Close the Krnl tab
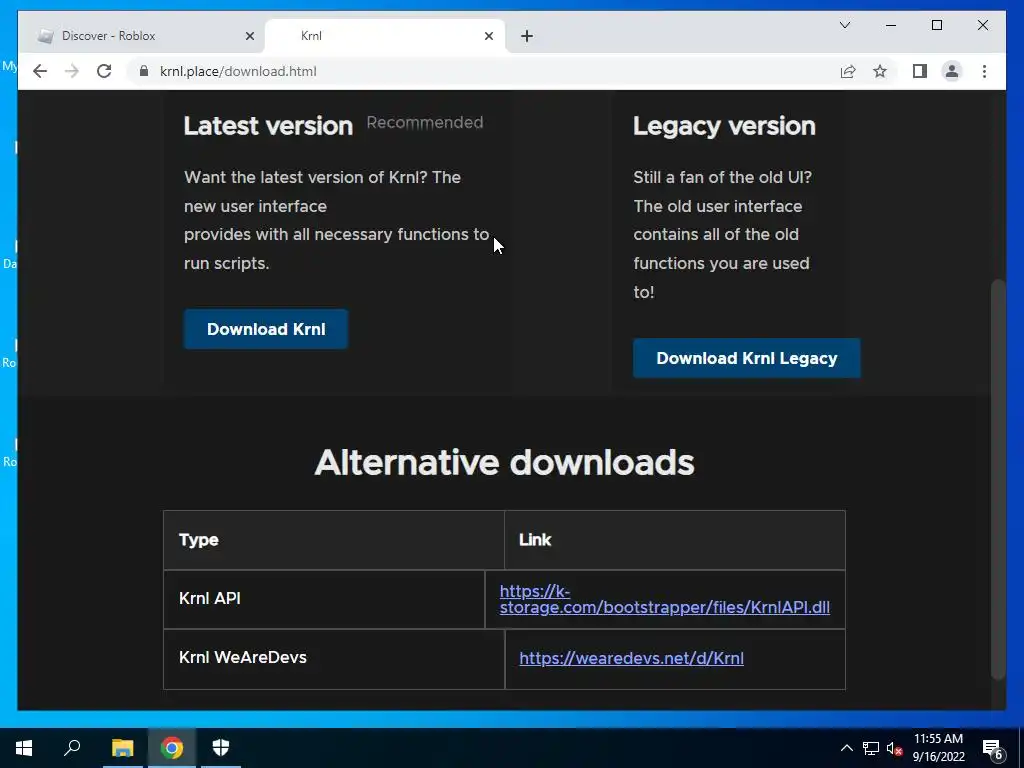This screenshot has height=768, width=1024. [x=488, y=36]
